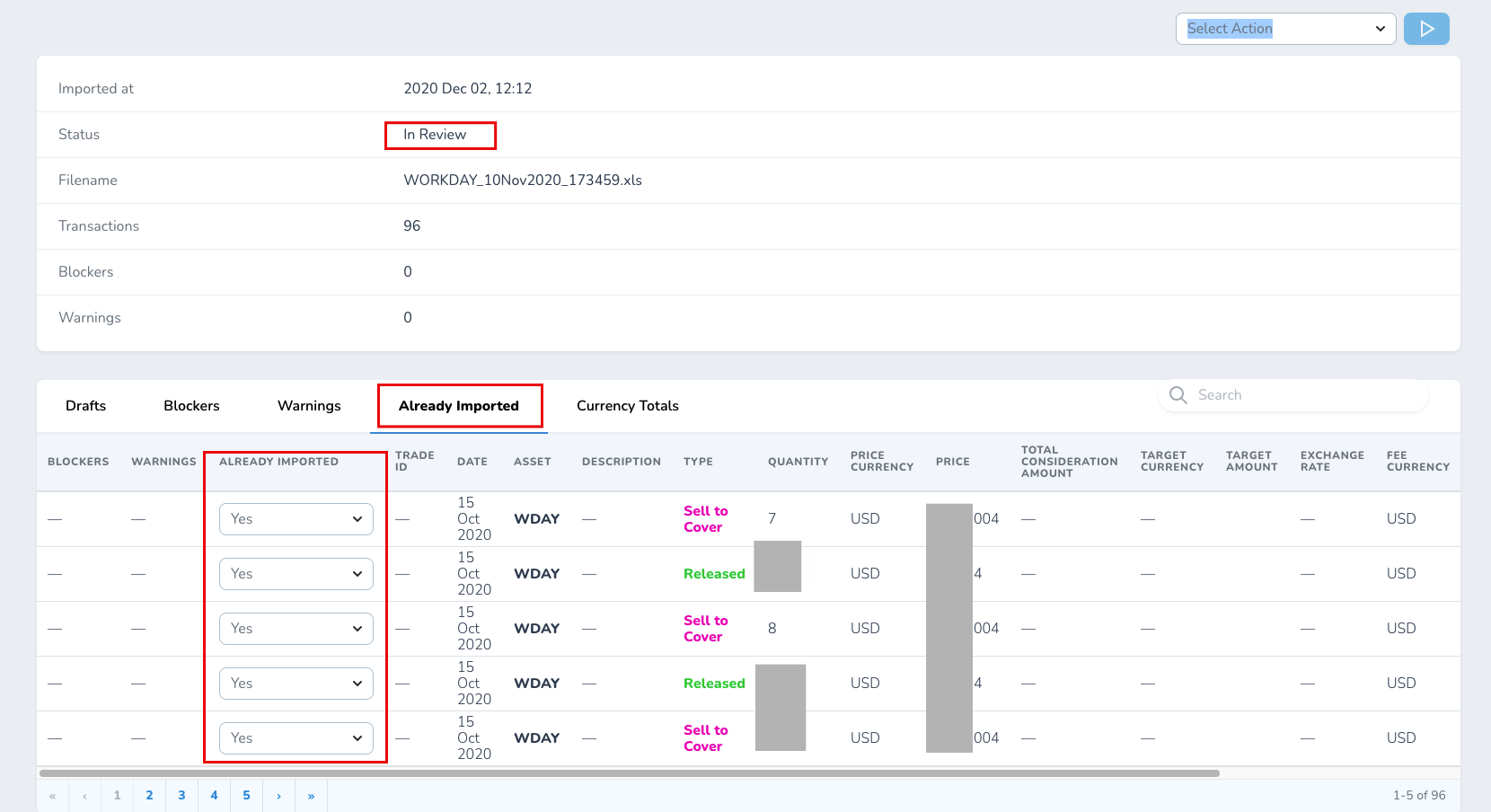
Task: Expand first row Already Imported Yes dropdown
Action: (x=296, y=519)
